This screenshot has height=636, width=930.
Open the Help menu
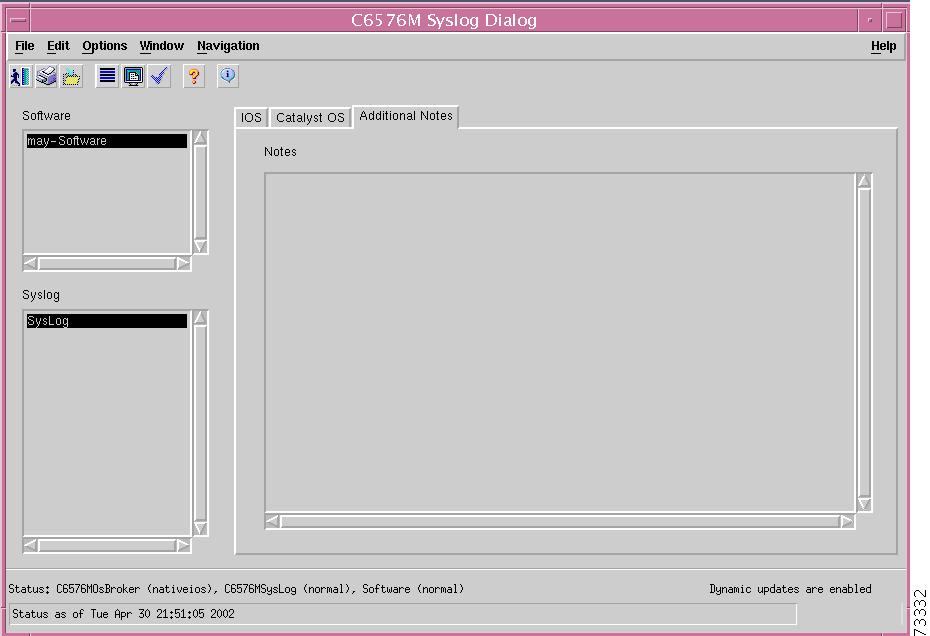883,46
